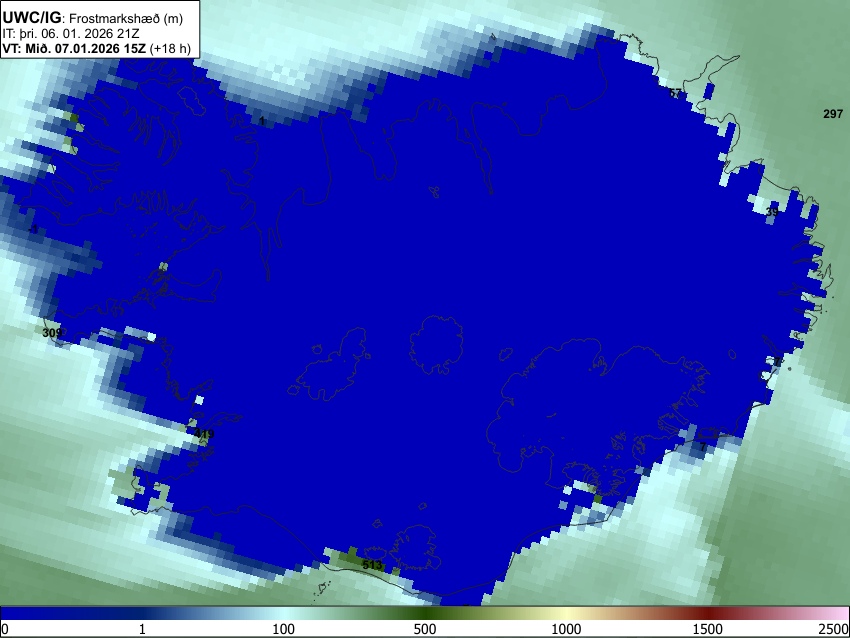
Task: Click the 39 value label
Action: [x=772, y=212]
